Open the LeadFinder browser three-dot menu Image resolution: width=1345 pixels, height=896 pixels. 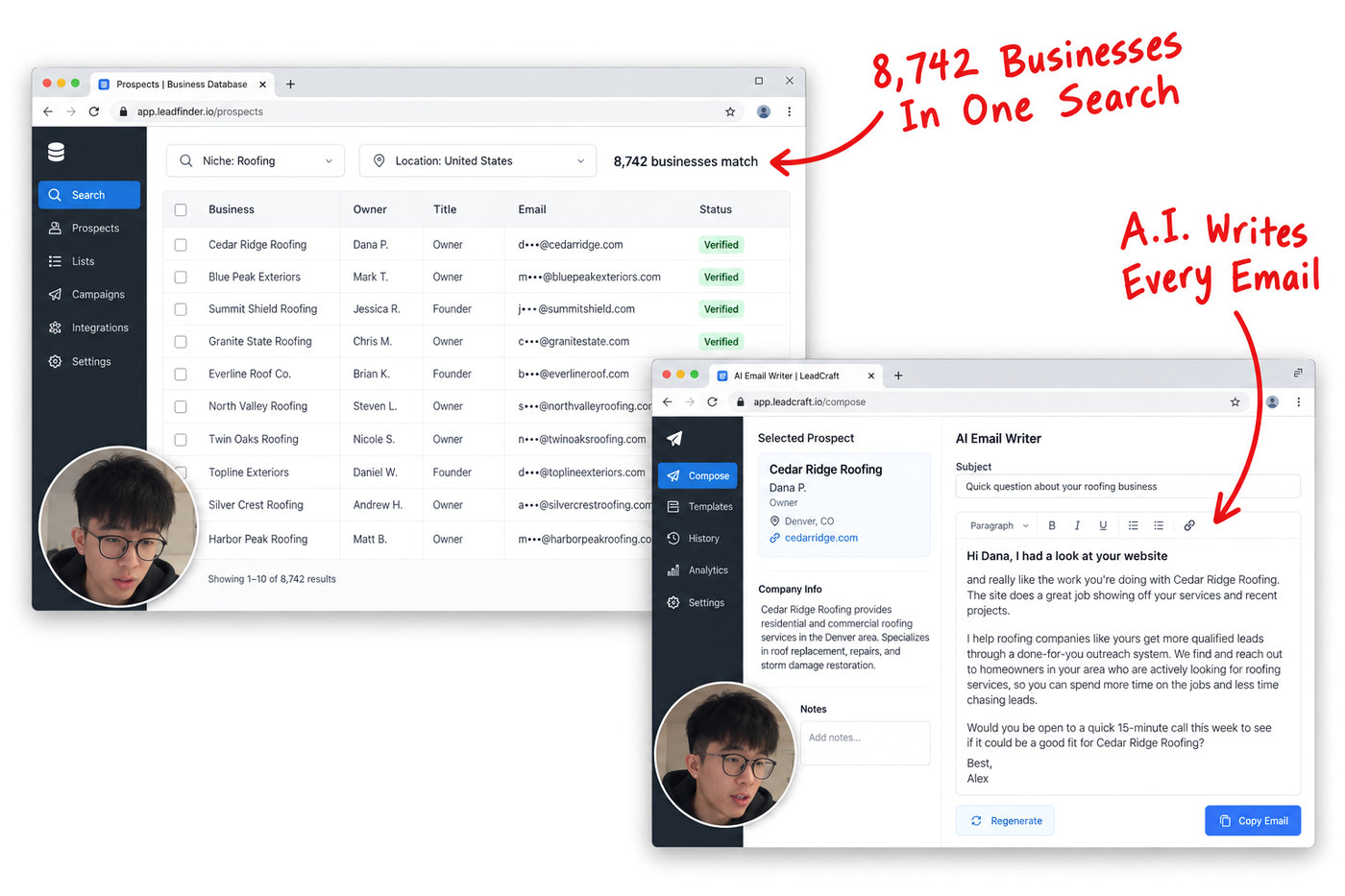[790, 111]
